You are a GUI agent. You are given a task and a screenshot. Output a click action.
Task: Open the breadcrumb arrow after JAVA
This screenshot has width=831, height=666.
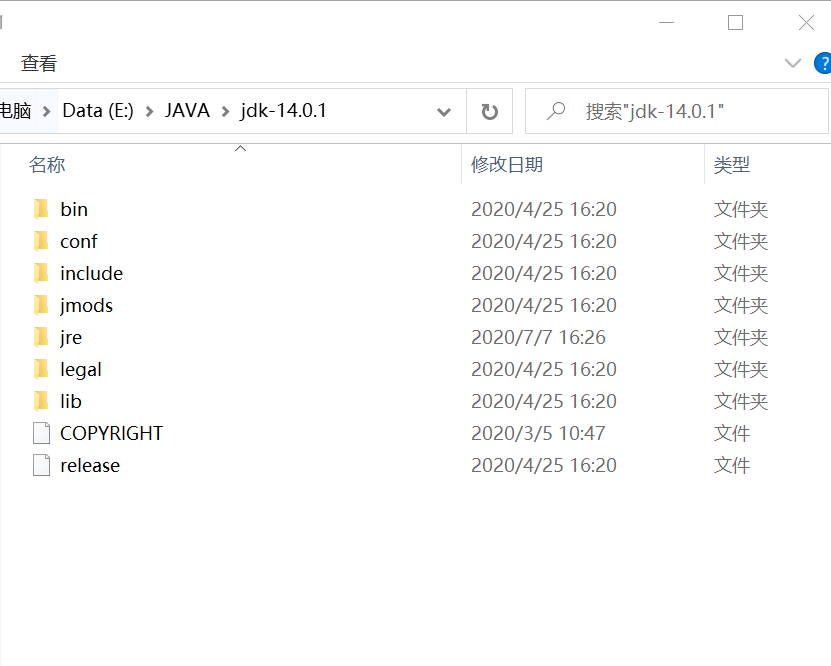pyautogui.click(x=225, y=111)
